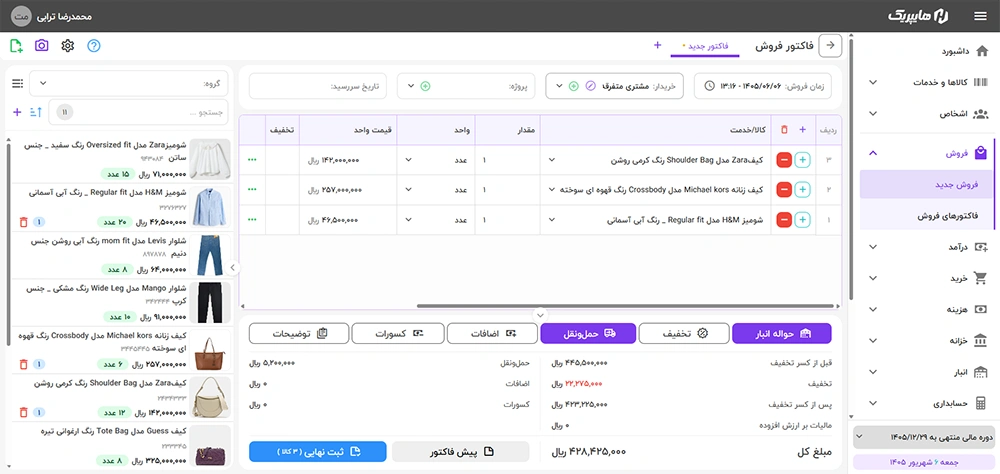Open فاکتورهای فروش submenu item
This screenshot has width=1000, height=474.
coord(927,216)
